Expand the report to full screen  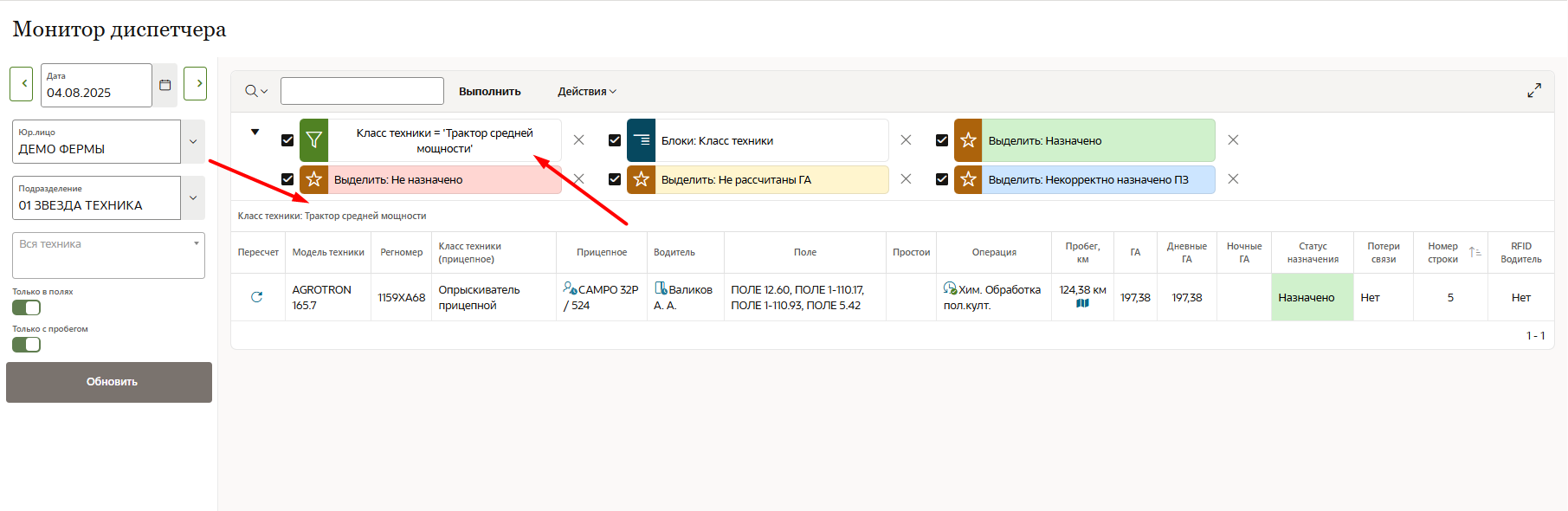(1534, 91)
